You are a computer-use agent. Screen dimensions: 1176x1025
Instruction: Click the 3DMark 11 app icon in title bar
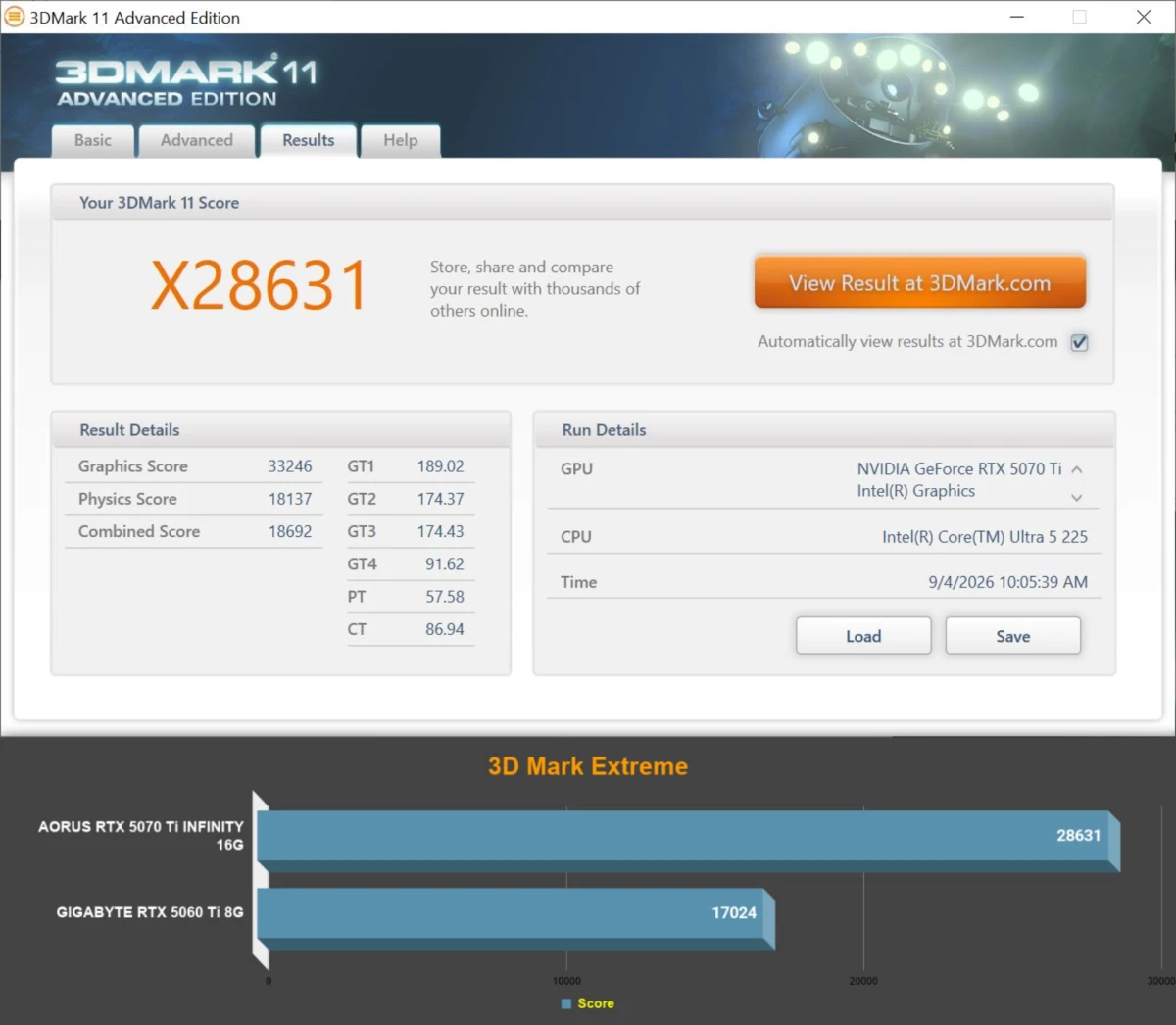click(x=15, y=17)
